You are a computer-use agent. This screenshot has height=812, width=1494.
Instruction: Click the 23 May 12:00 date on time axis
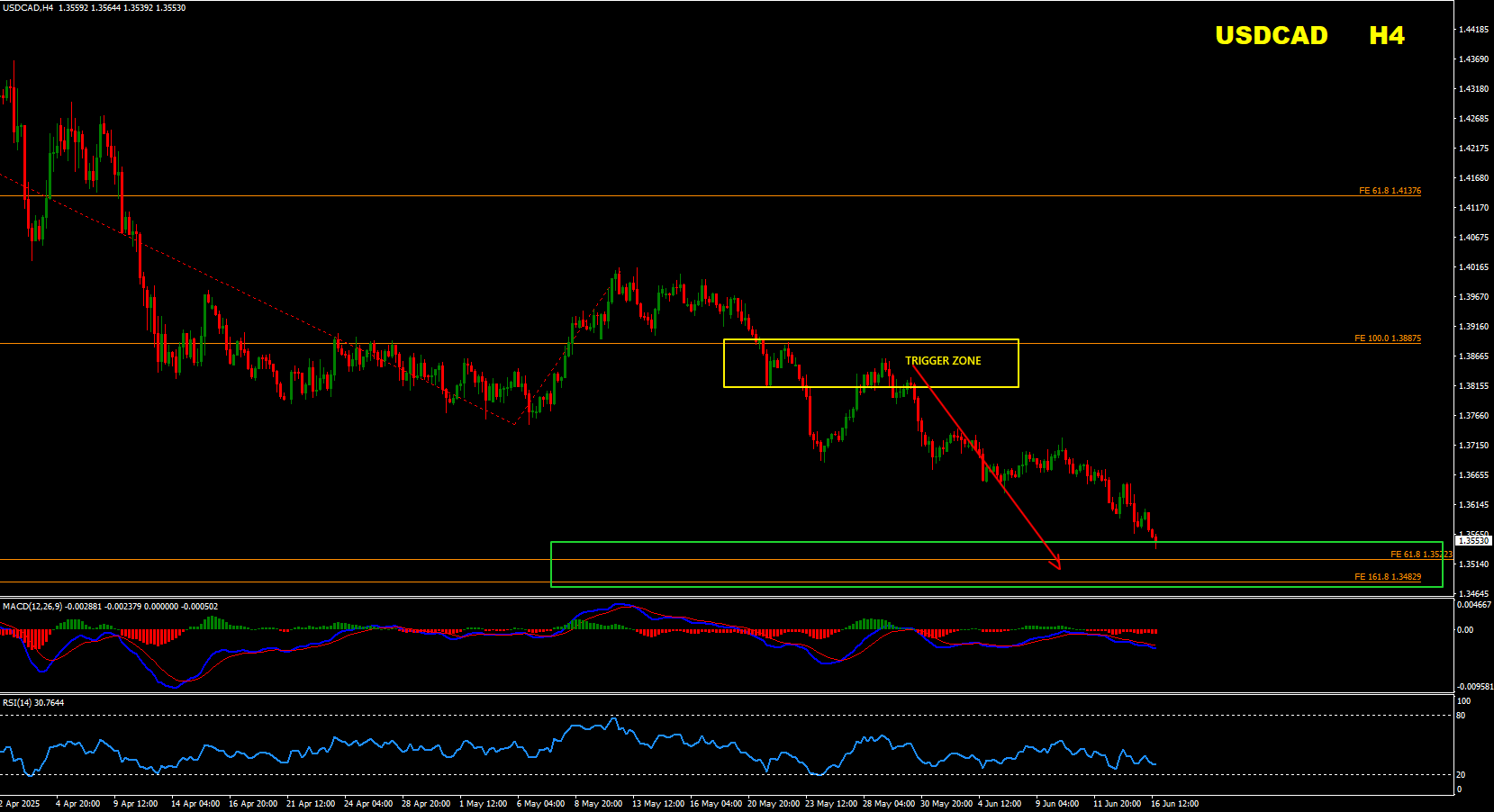[x=830, y=804]
